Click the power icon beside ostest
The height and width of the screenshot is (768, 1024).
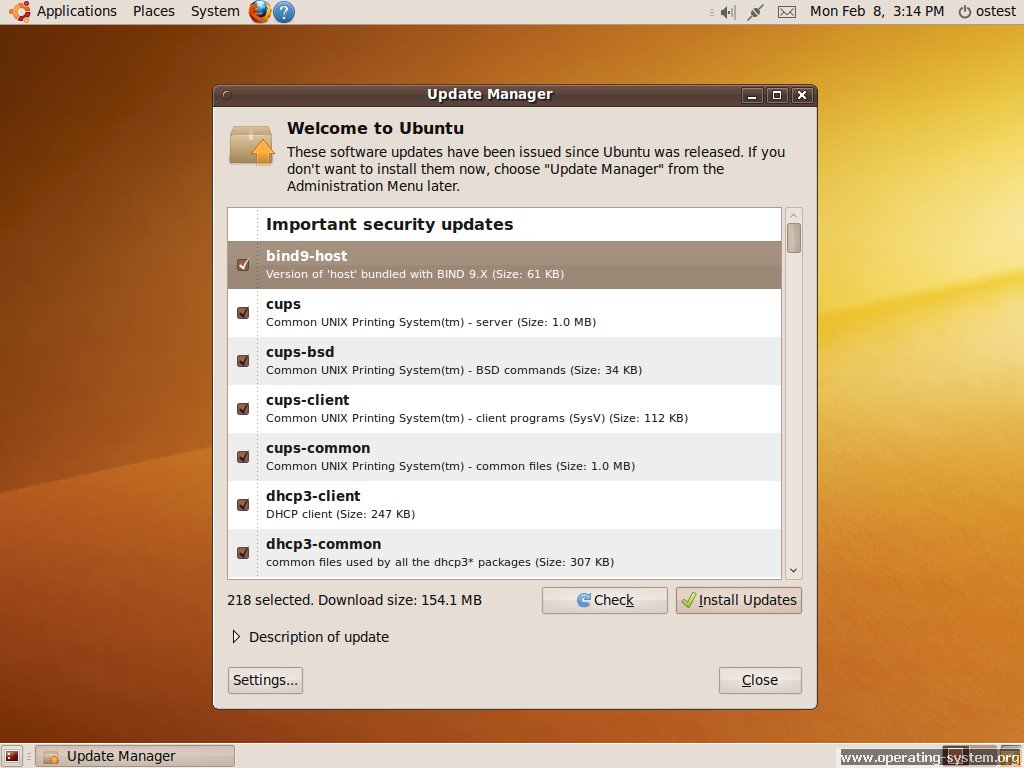coord(965,12)
